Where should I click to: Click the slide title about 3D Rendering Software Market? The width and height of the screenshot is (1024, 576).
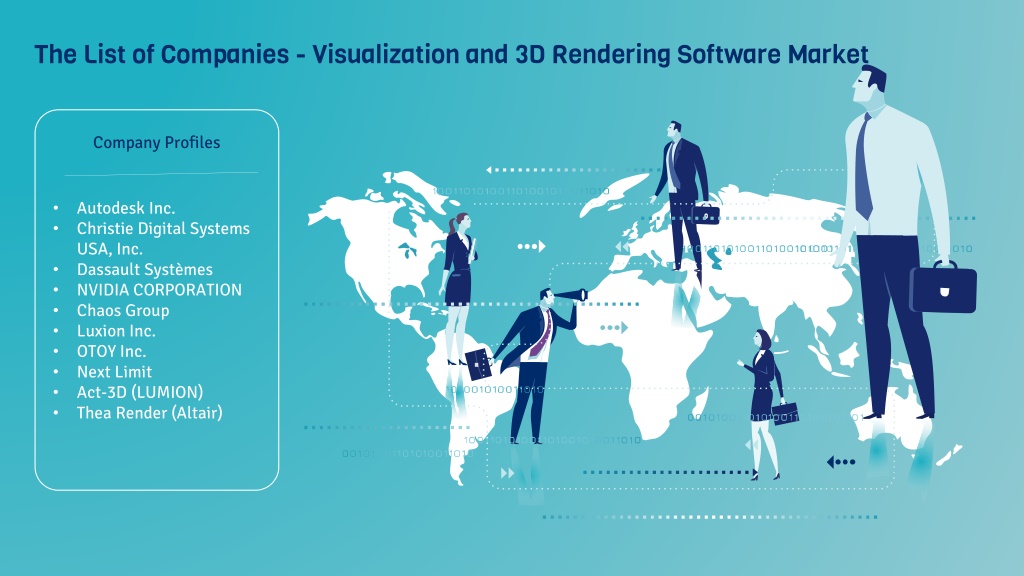(451, 55)
